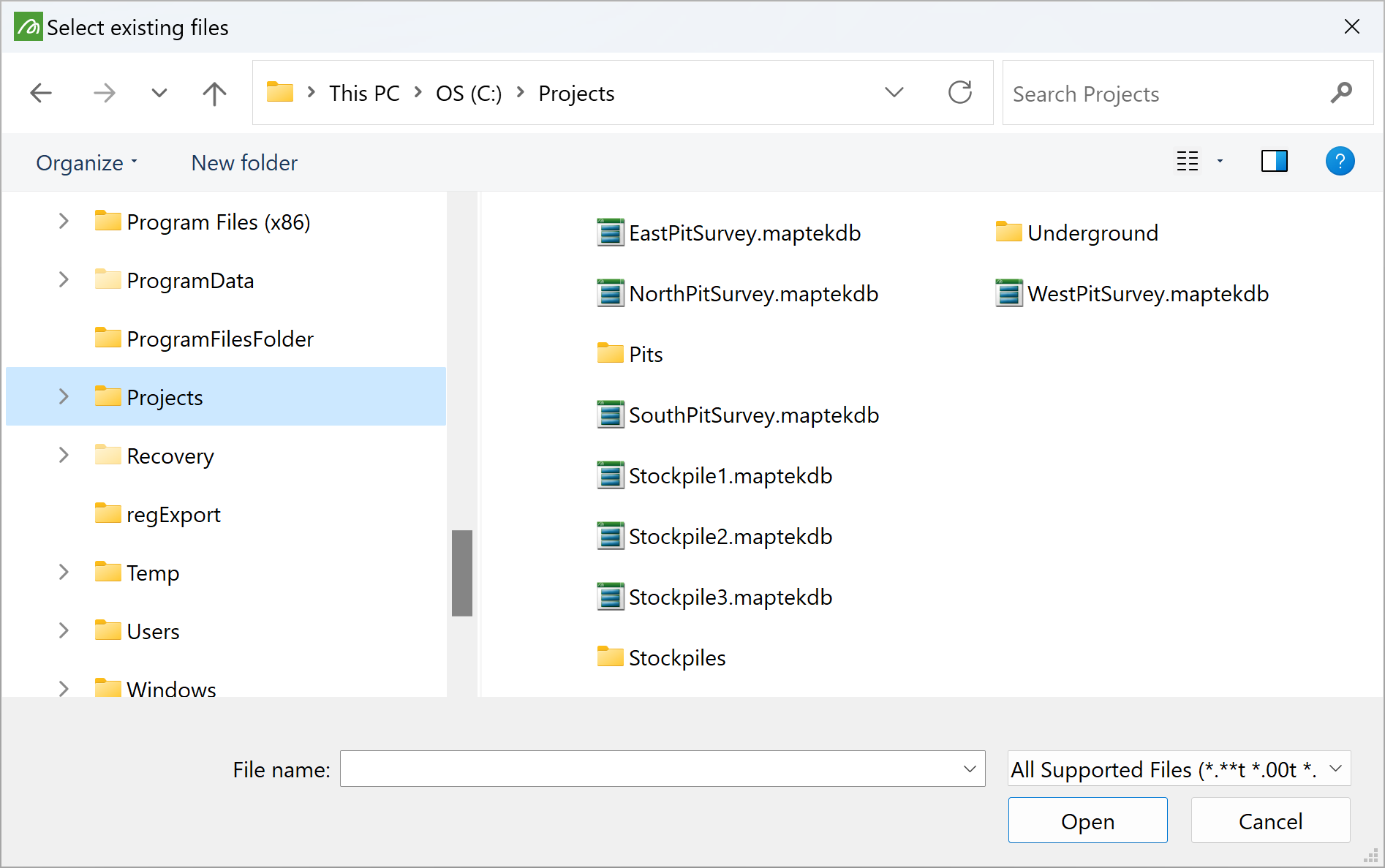1385x868 pixels.
Task: Open the help question mark icon
Action: [x=1340, y=162]
